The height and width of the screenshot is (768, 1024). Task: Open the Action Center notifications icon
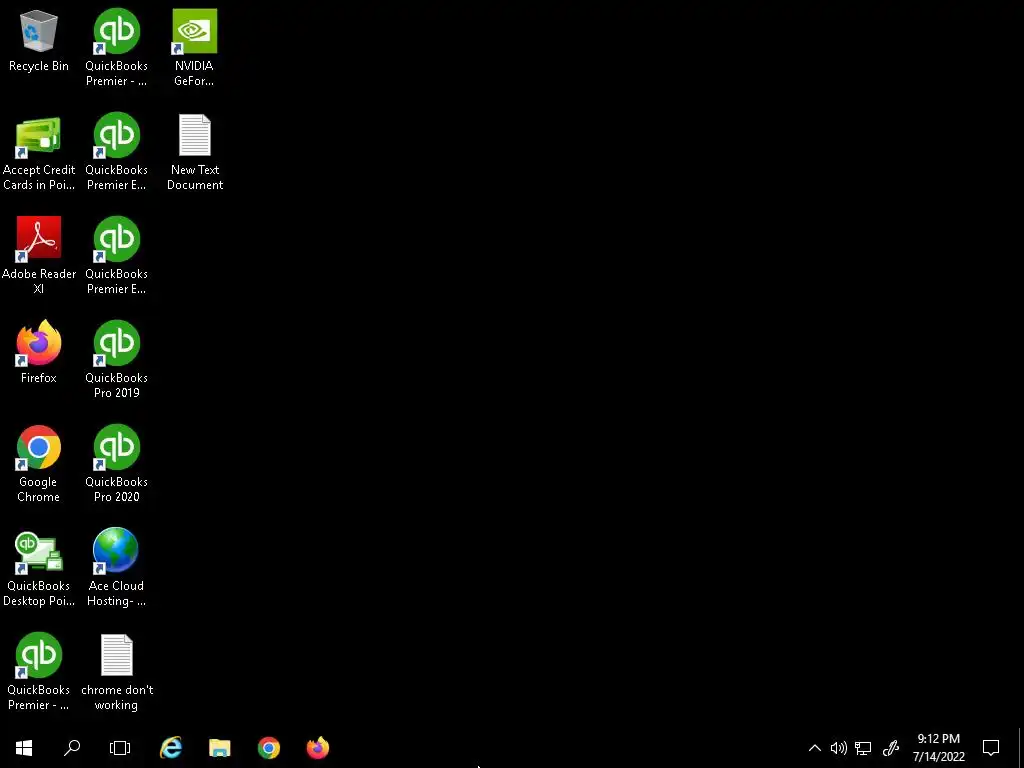[x=991, y=748]
